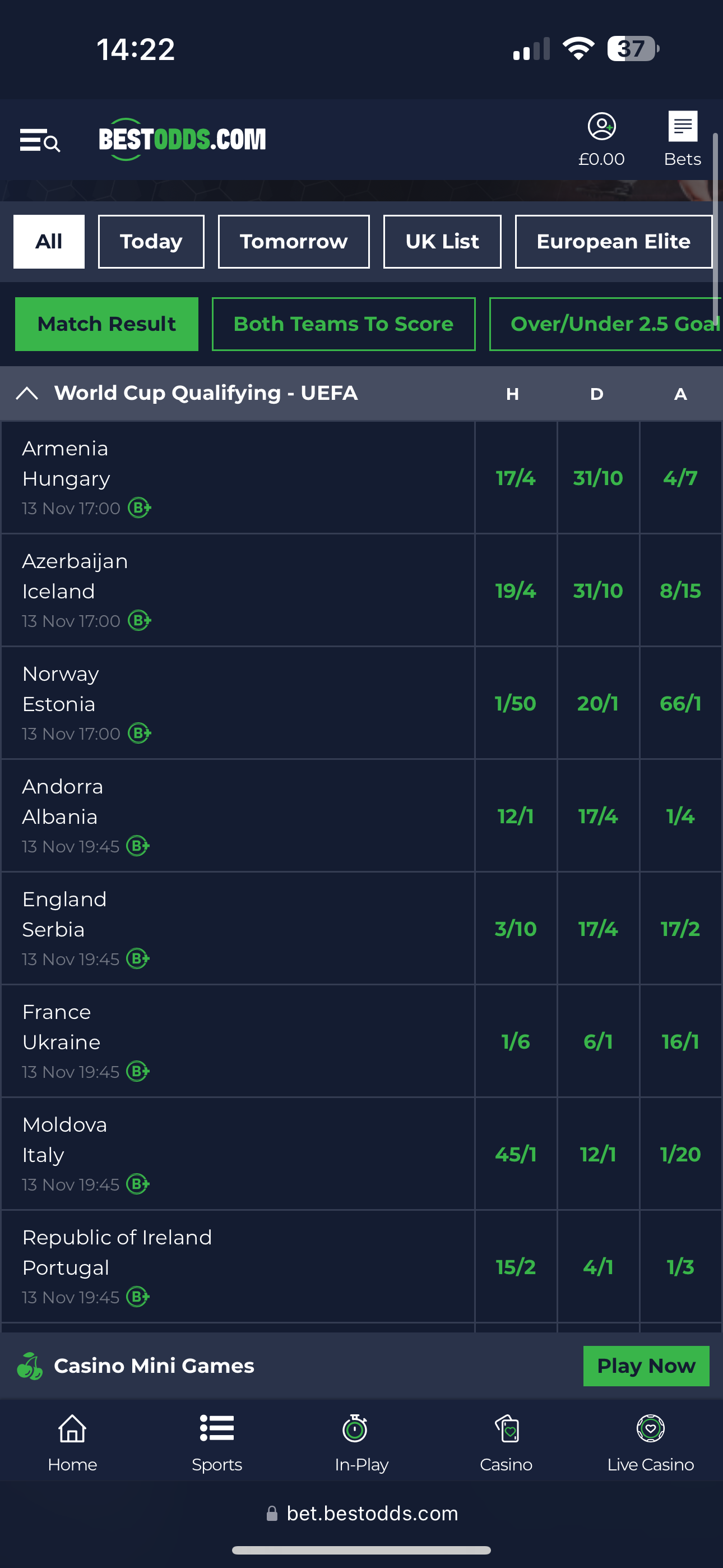The image size is (723, 1568).
Task: Collapse World Cup Qualifying - UEFA section
Action: 27,393
